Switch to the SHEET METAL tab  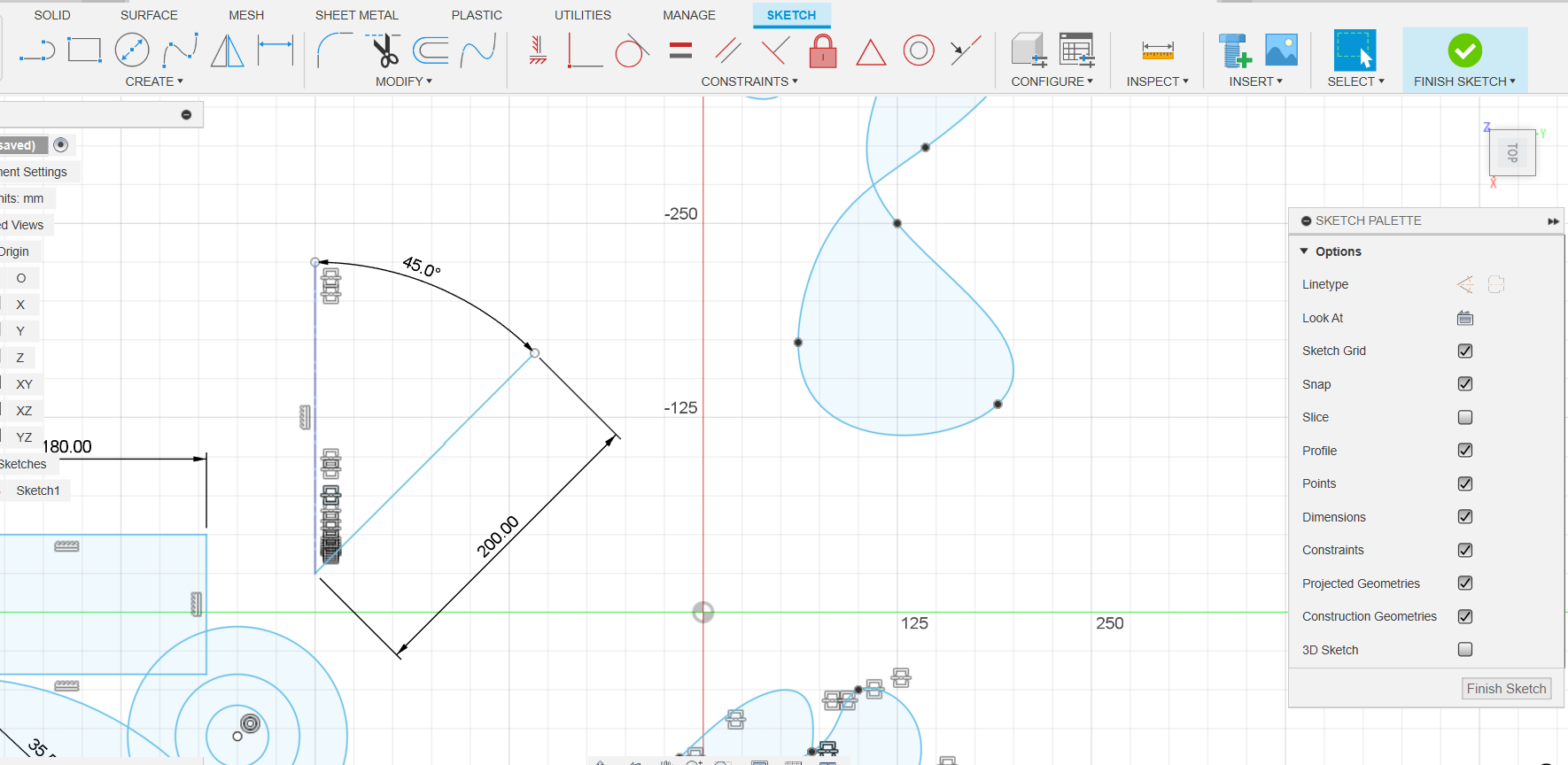point(357,15)
